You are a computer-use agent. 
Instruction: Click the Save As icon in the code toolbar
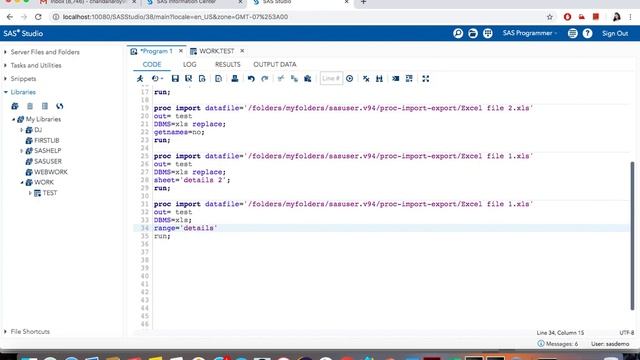pyautogui.click(x=189, y=79)
